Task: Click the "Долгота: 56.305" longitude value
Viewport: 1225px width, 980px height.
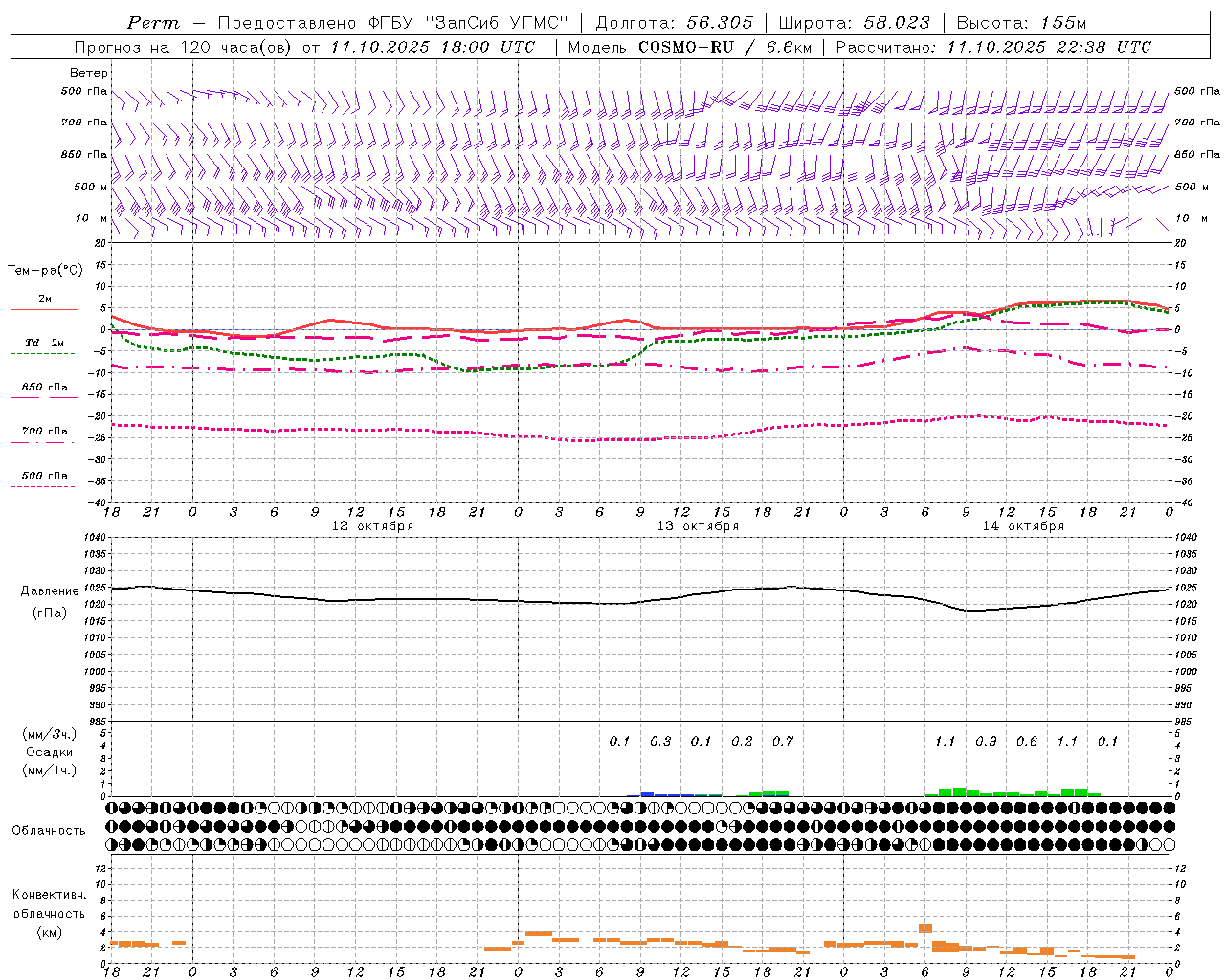Action: 675,23
